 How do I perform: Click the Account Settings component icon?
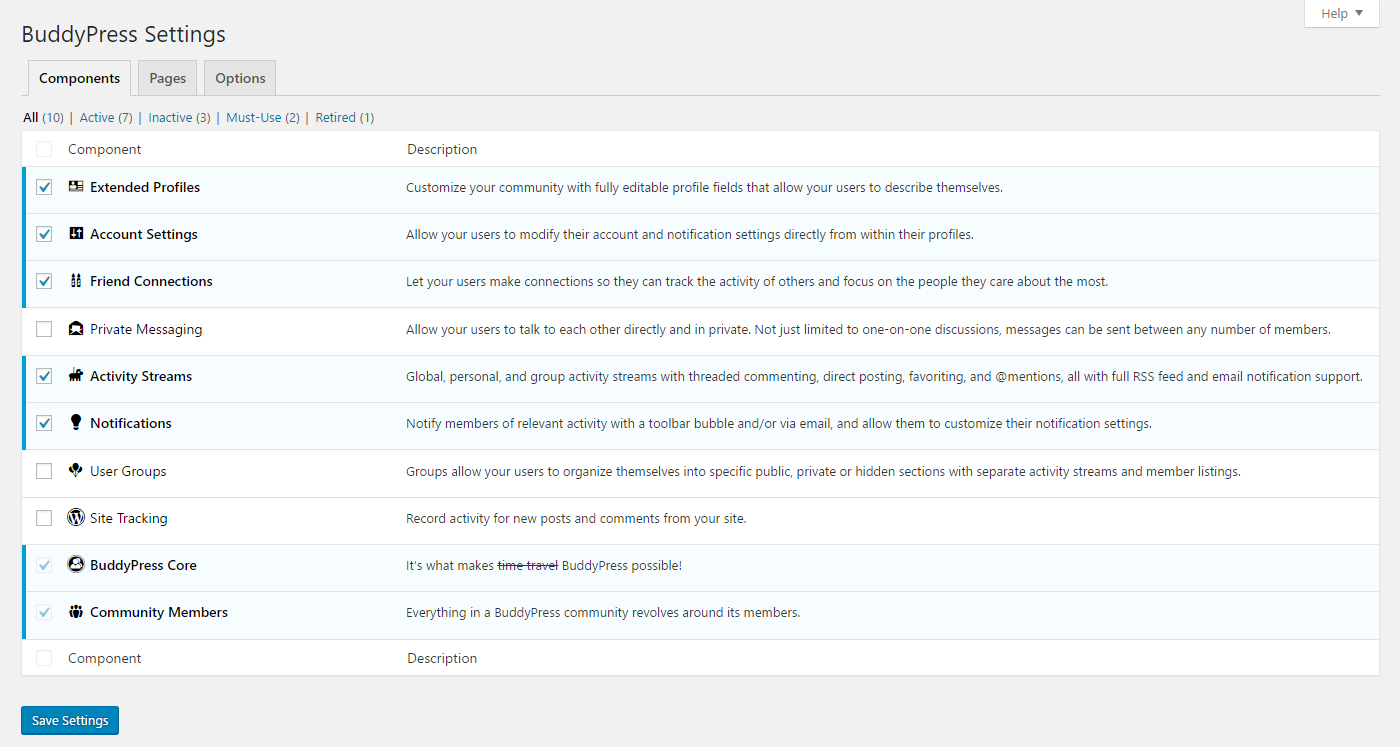[76, 234]
